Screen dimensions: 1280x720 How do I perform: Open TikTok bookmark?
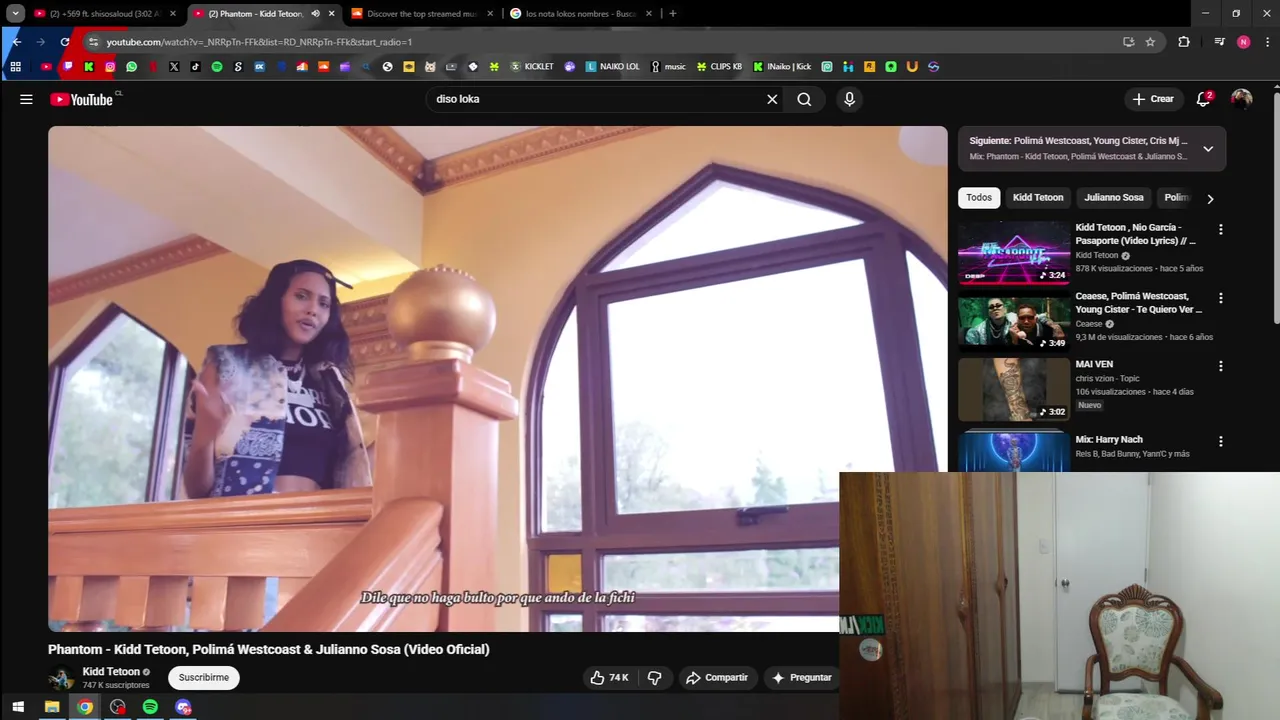tap(195, 67)
